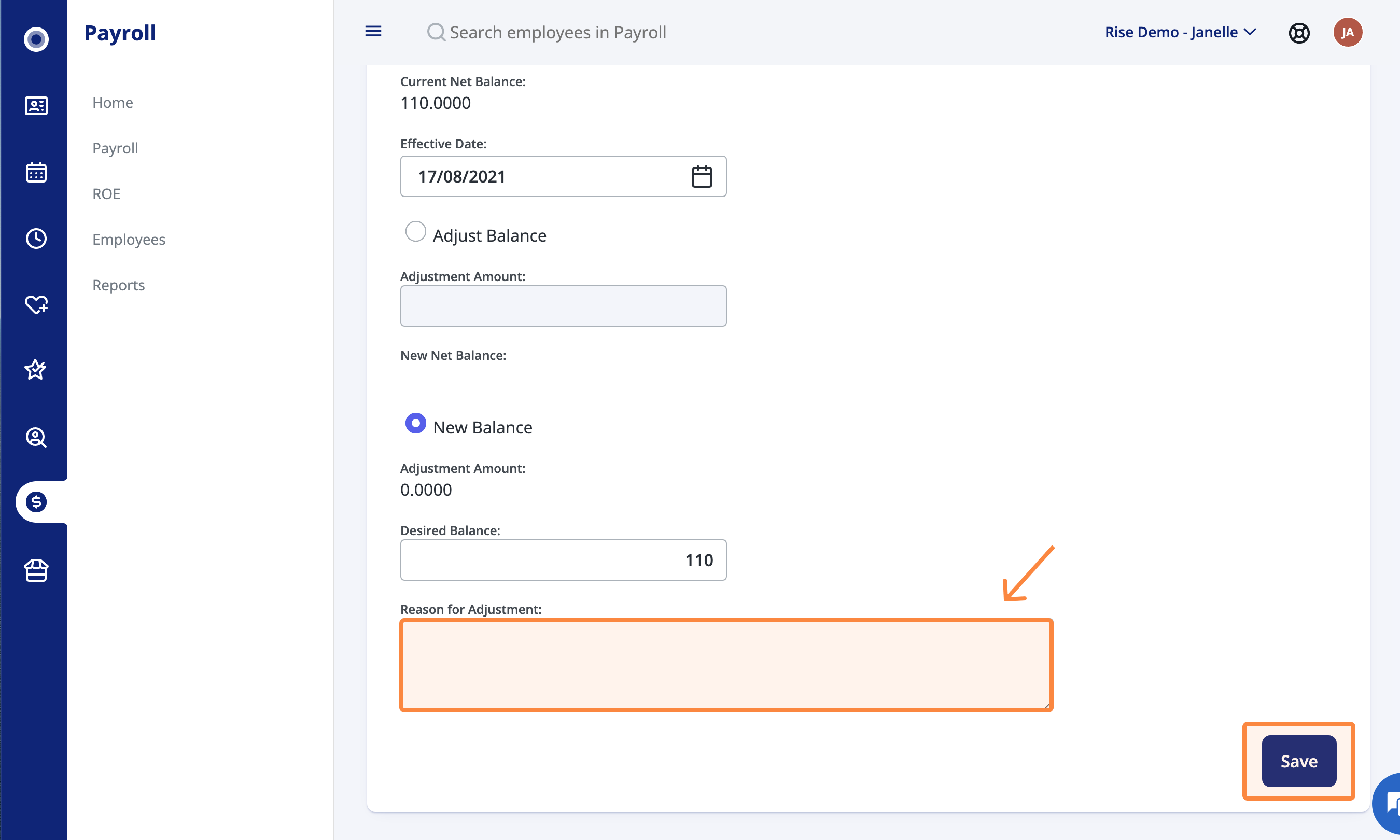Click the Adjust Balance label text
This screenshot has height=840, width=1400.
click(489, 235)
